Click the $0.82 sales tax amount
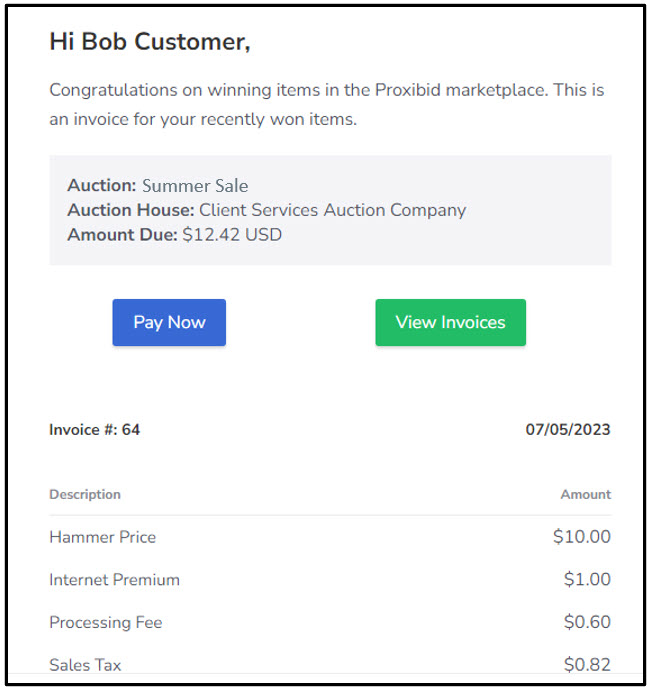The width and height of the screenshot is (647, 687). tap(587, 665)
